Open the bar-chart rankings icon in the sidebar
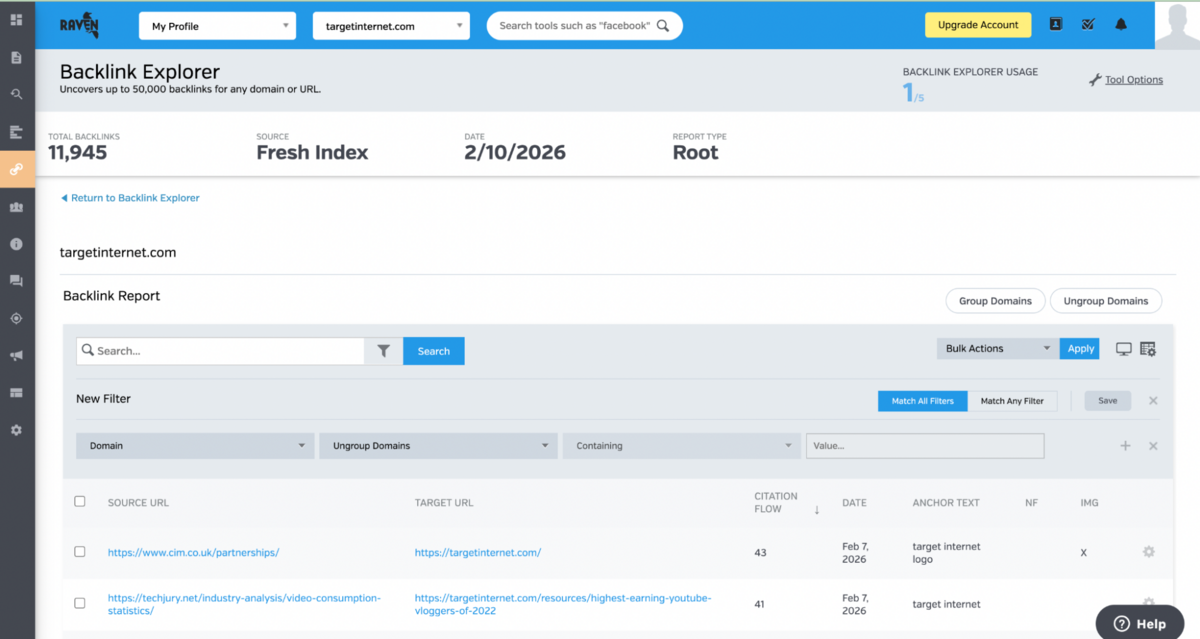This screenshot has height=639, width=1200. 16,132
